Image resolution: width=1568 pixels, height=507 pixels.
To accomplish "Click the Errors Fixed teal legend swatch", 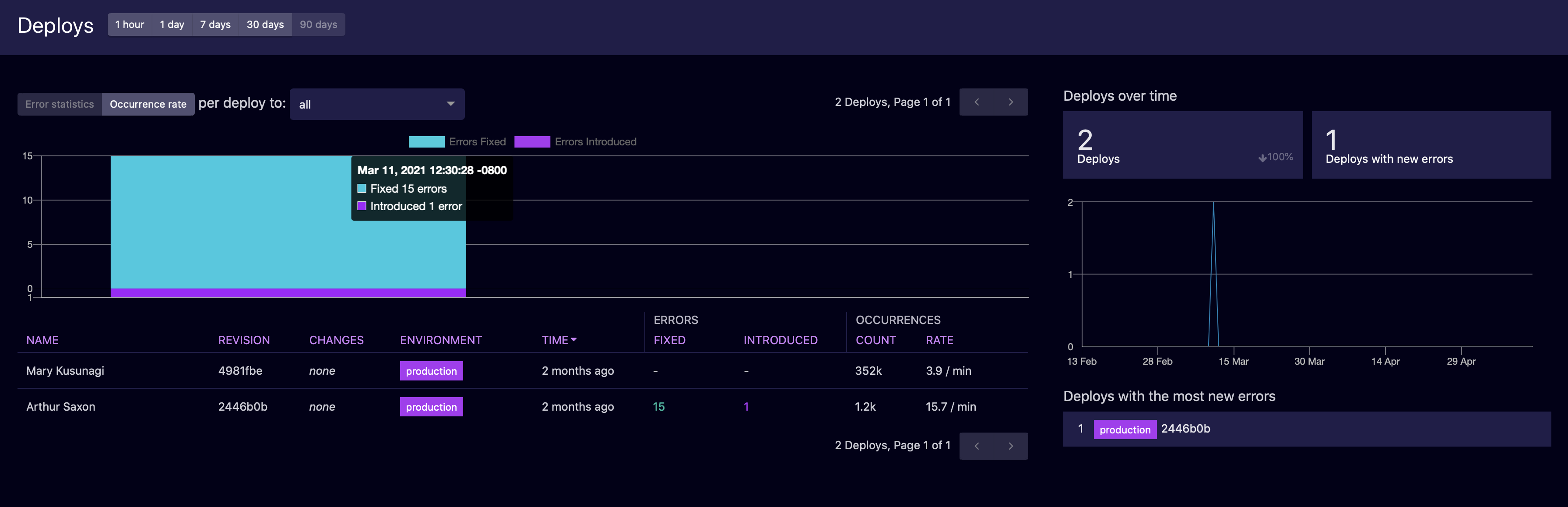I will click(427, 141).
